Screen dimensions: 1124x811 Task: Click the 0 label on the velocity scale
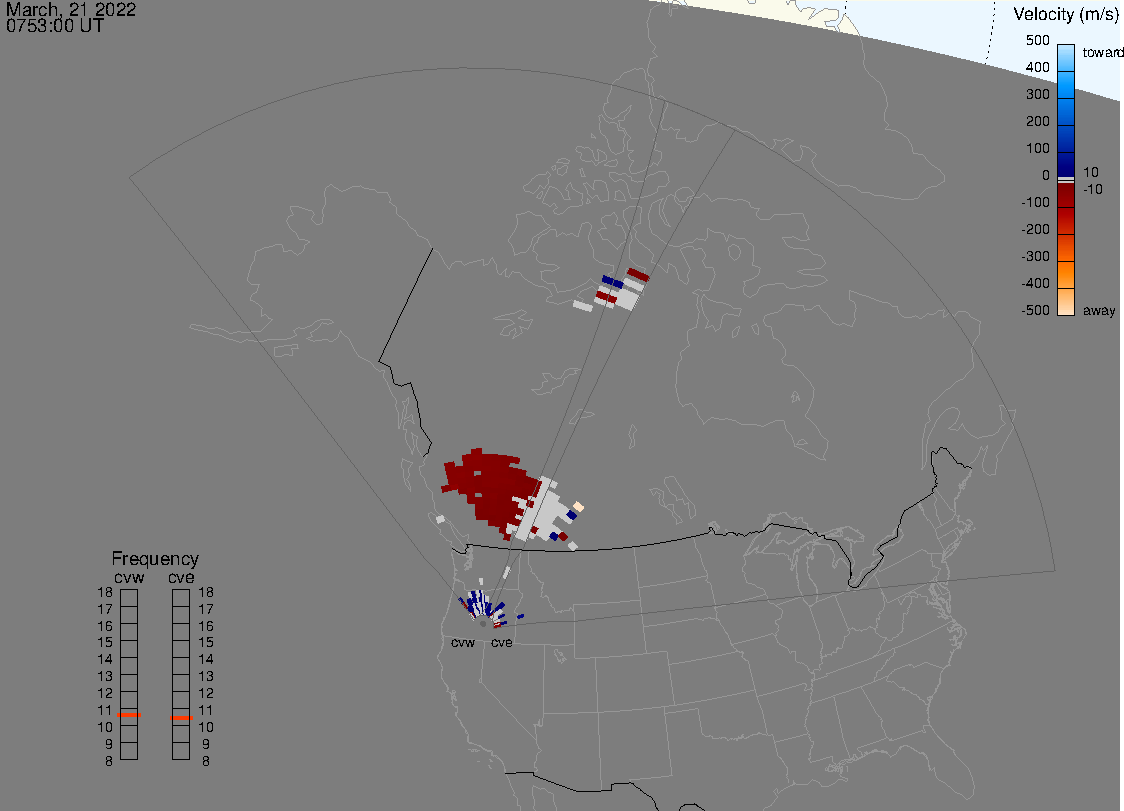(1046, 176)
